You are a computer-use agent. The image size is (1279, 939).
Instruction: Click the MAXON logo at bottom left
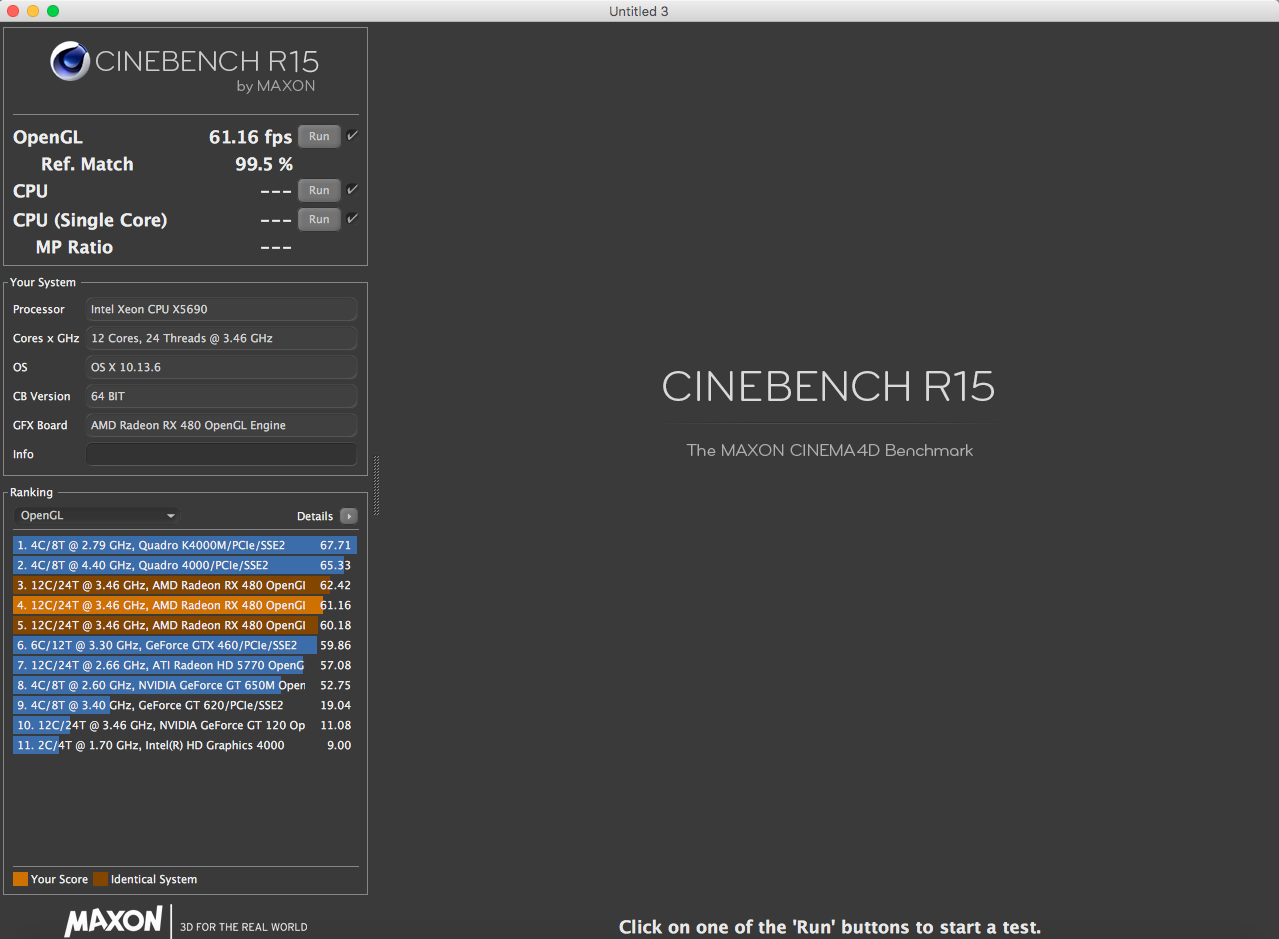113,921
